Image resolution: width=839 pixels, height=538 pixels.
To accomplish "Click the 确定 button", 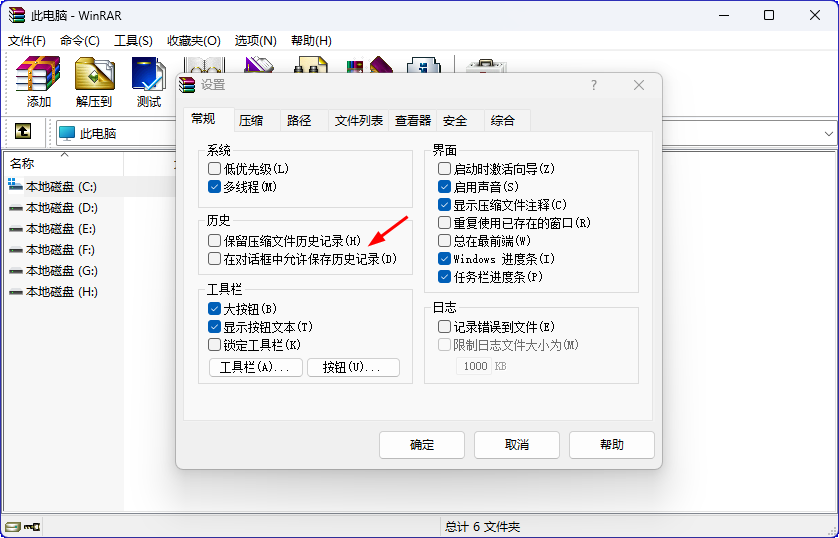I will click(x=422, y=445).
